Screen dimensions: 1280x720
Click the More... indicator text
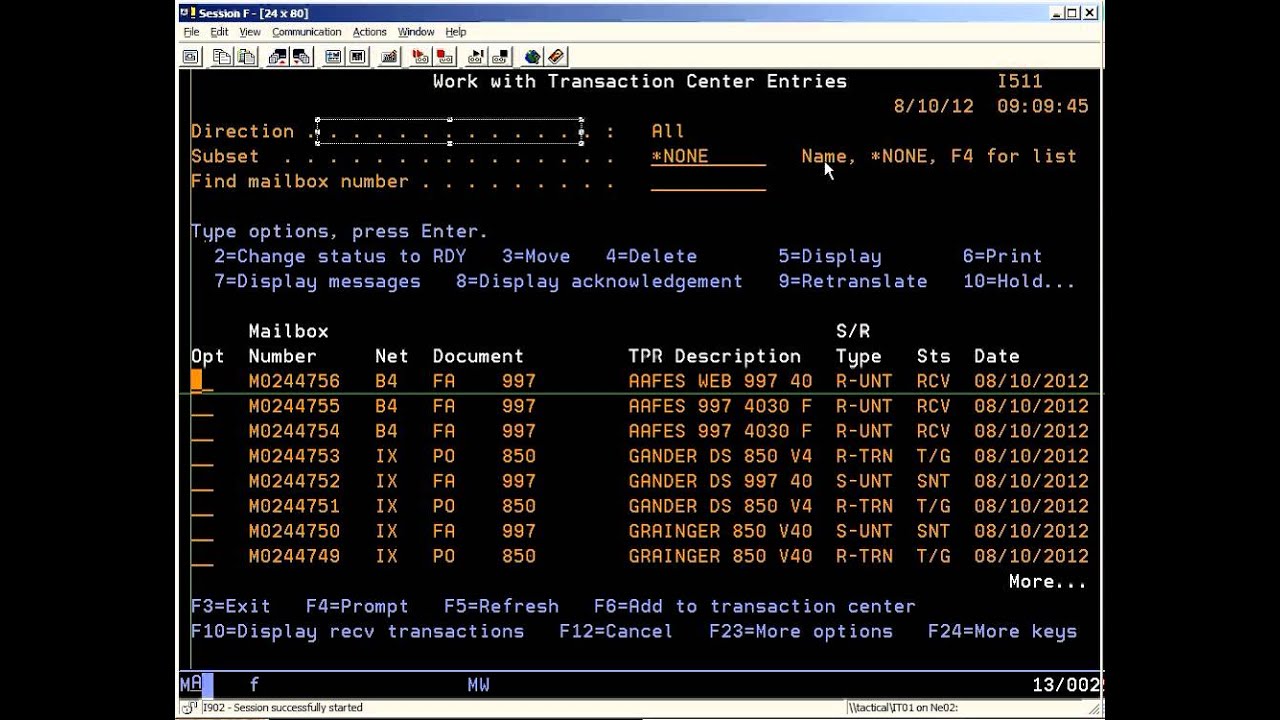1047,581
